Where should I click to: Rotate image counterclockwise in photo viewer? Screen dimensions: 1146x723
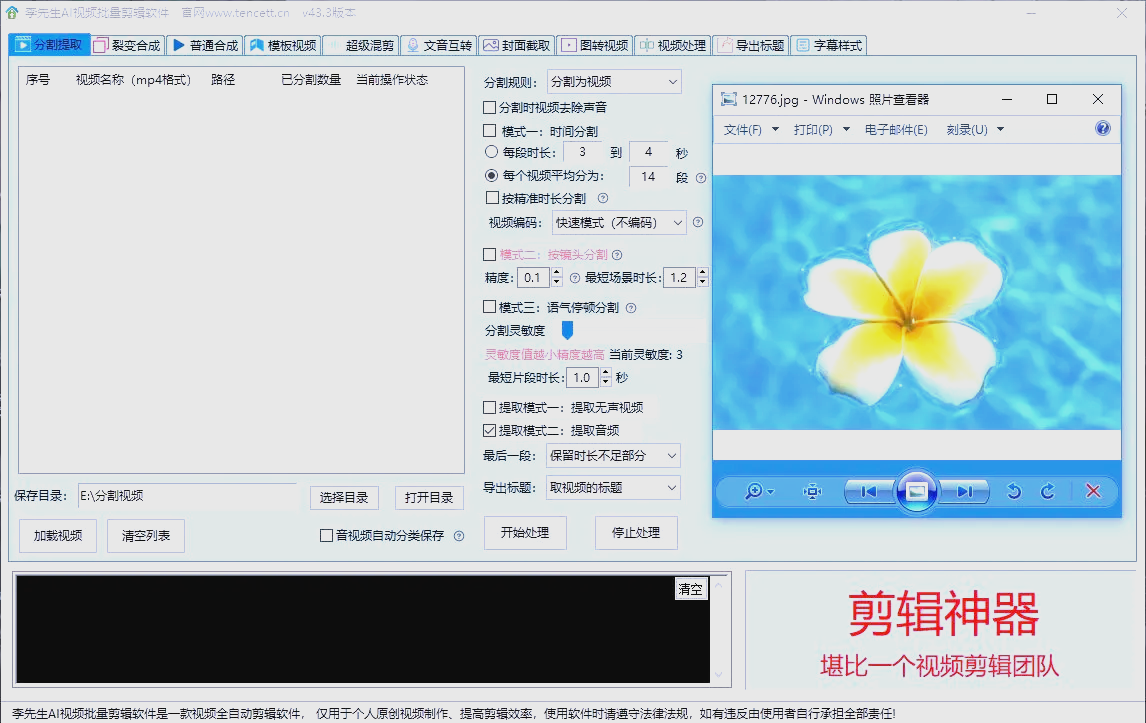1014,491
